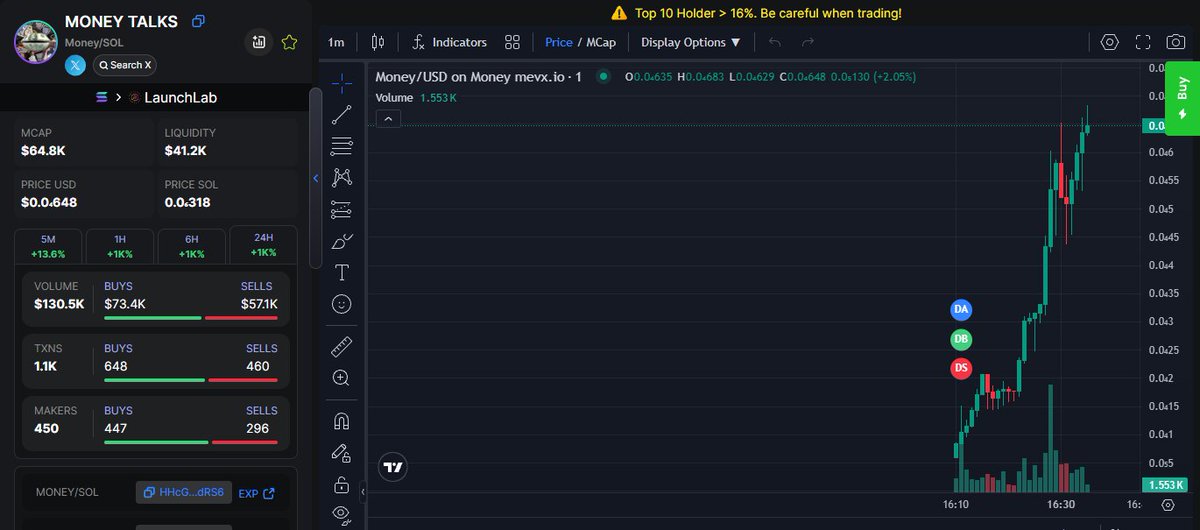Open the candlestick chart style menu
This screenshot has height=530, width=1200.
pyautogui.click(x=377, y=42)
